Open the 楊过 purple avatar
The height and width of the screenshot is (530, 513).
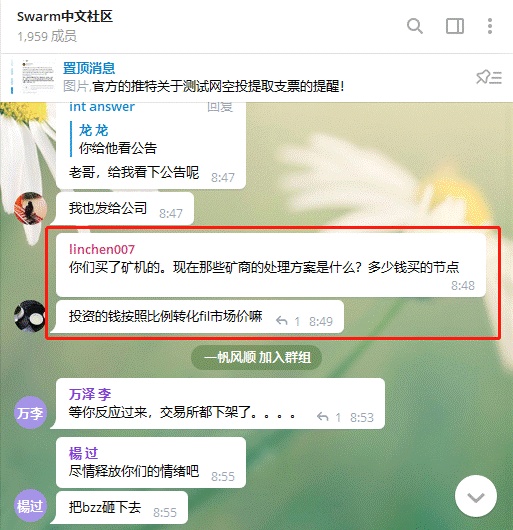30,506
